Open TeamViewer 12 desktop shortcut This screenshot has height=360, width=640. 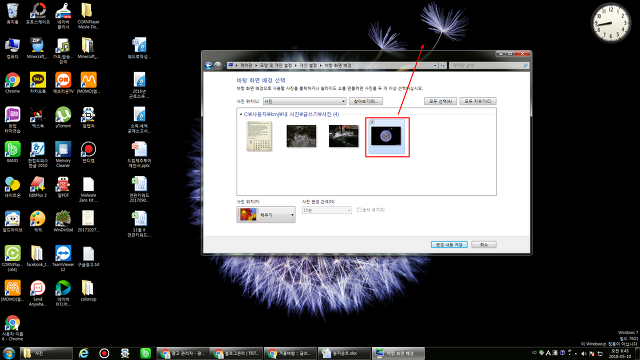pyautogui.click(x=63, y=258)
